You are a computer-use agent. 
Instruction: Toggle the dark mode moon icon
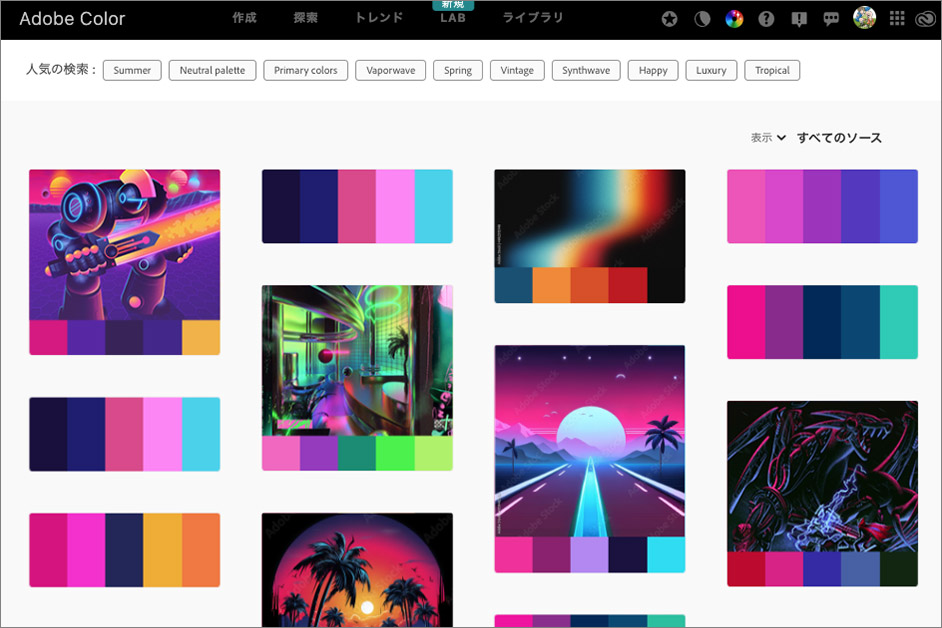click(x=702, y=19)
